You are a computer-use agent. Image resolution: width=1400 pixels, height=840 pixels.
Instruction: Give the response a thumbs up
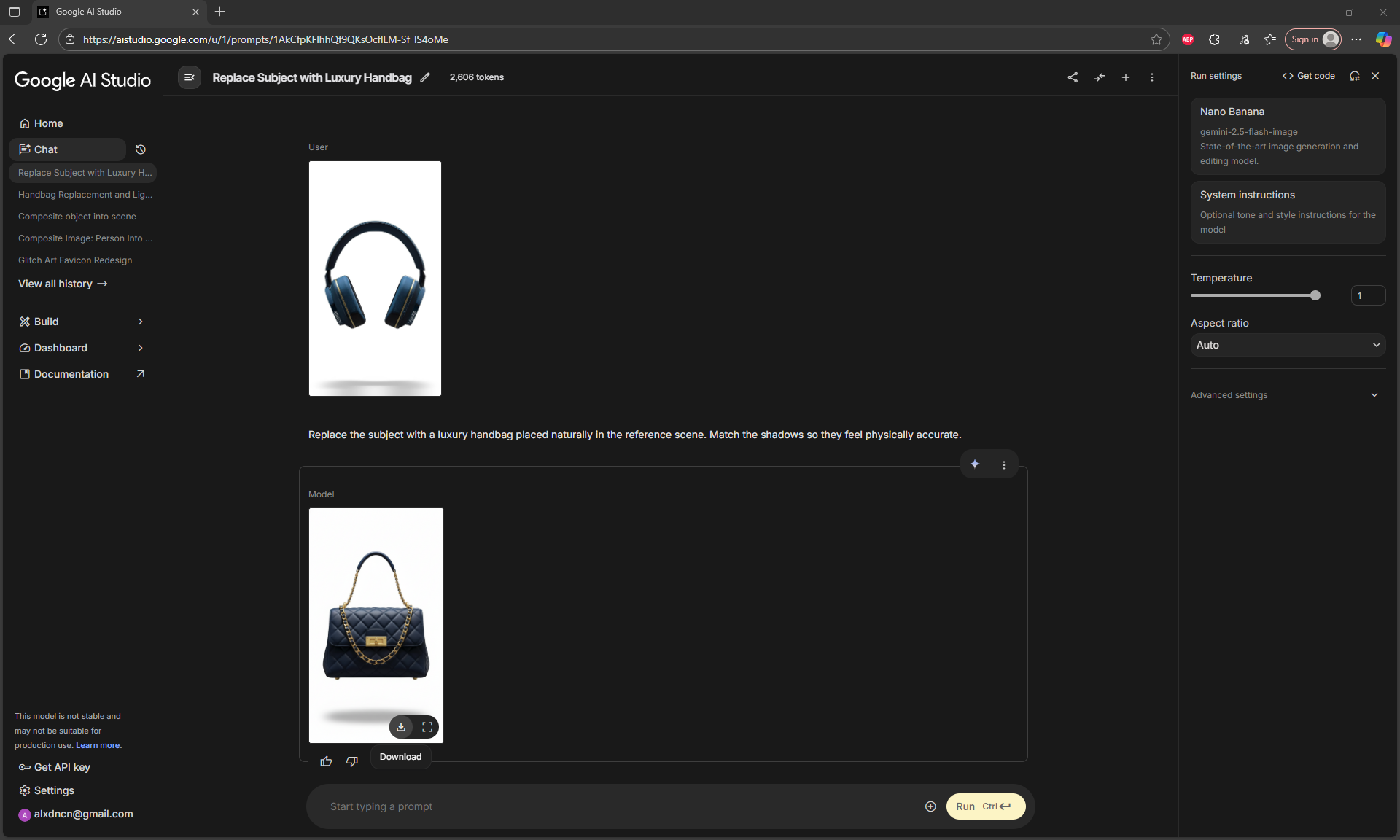326,761
